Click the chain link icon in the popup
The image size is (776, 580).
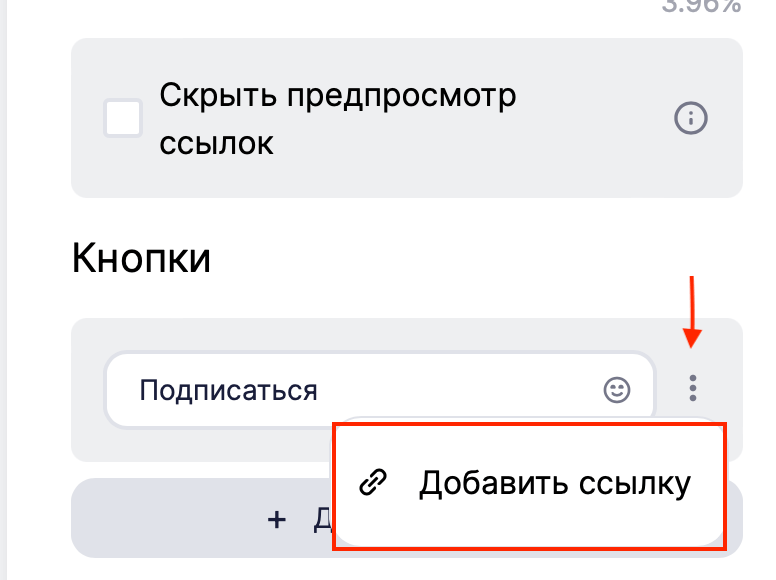[373, 482]
